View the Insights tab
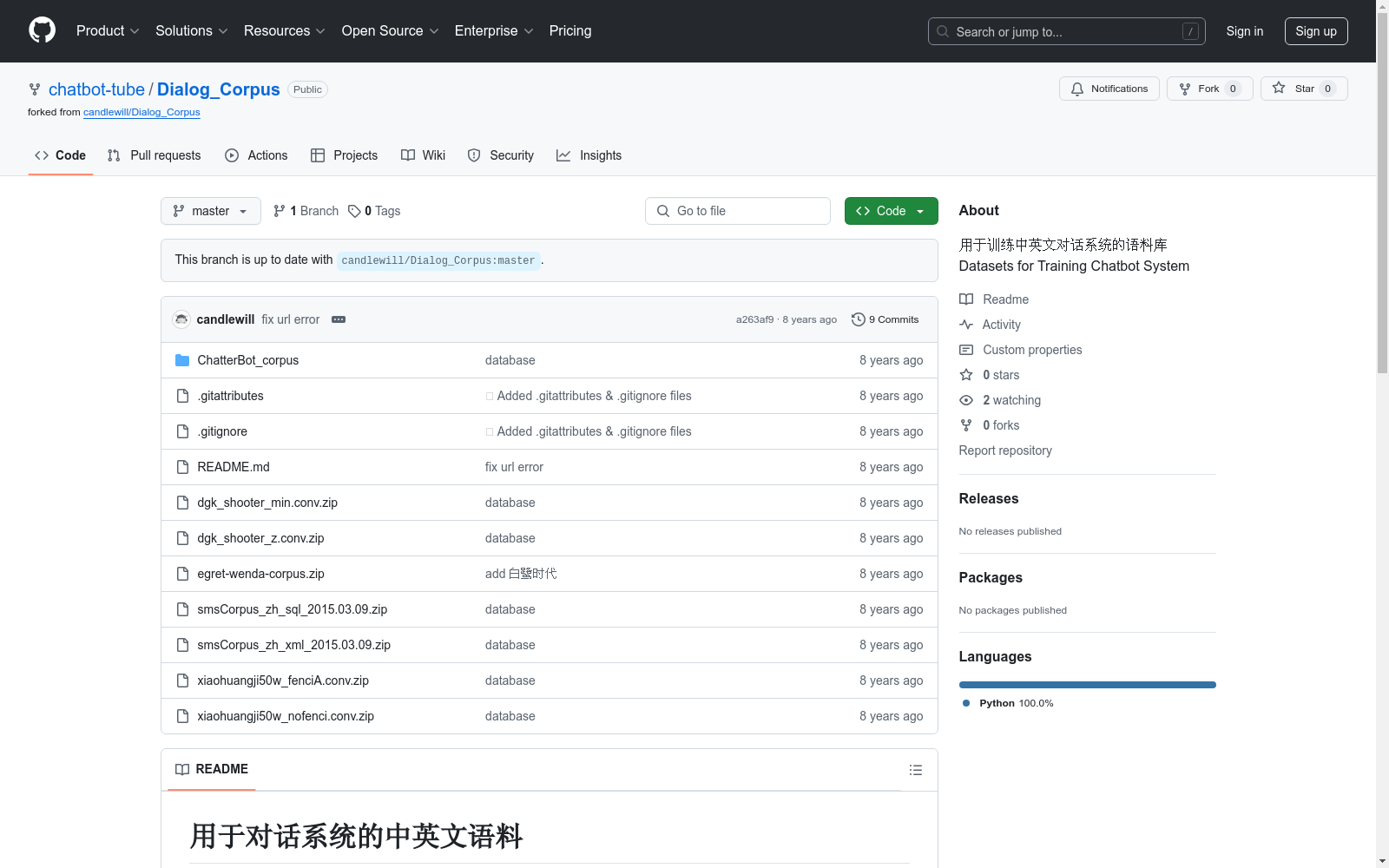Viewport: 1389px width, 868px height. click(x=589, y=155)
